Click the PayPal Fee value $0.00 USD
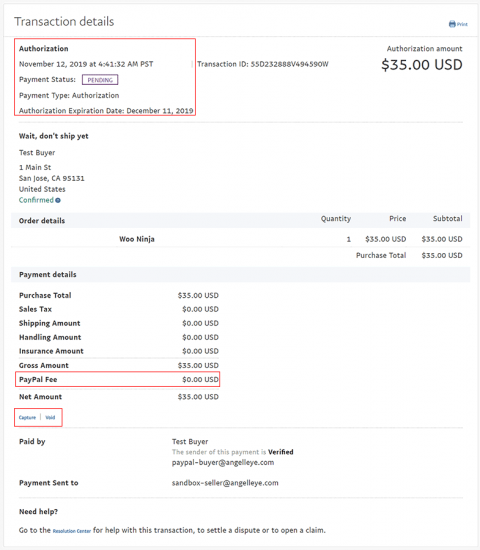480x550 pixels. click(200, 380)
